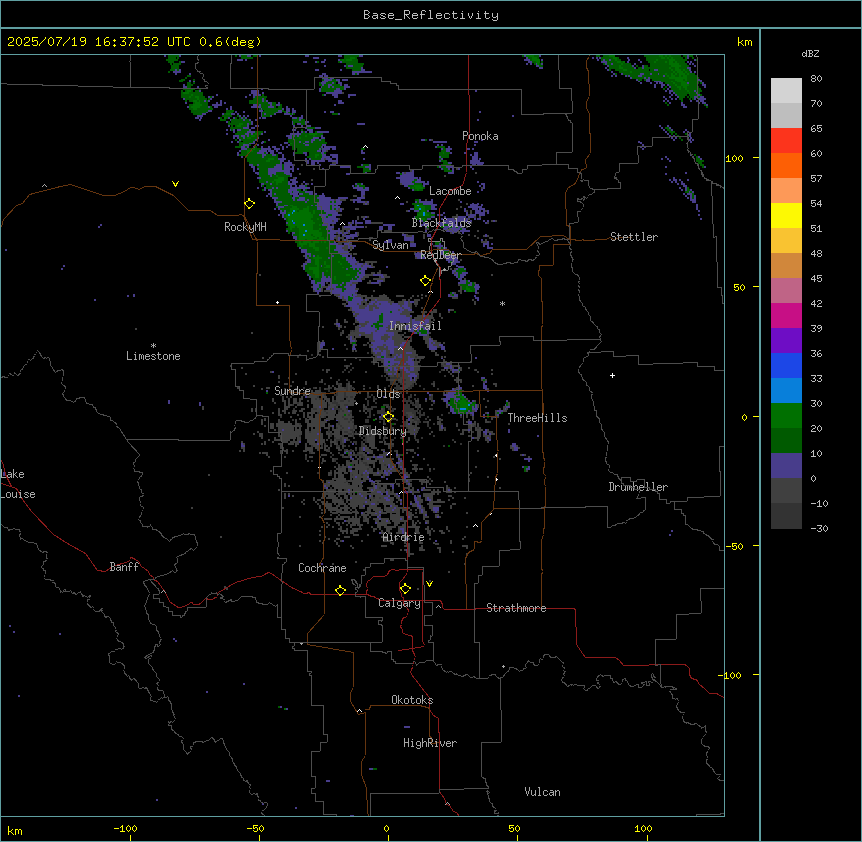Click the yellow diamond marker below Cochrane
Viewport: 862px width, 842px height.
(341, 590)
